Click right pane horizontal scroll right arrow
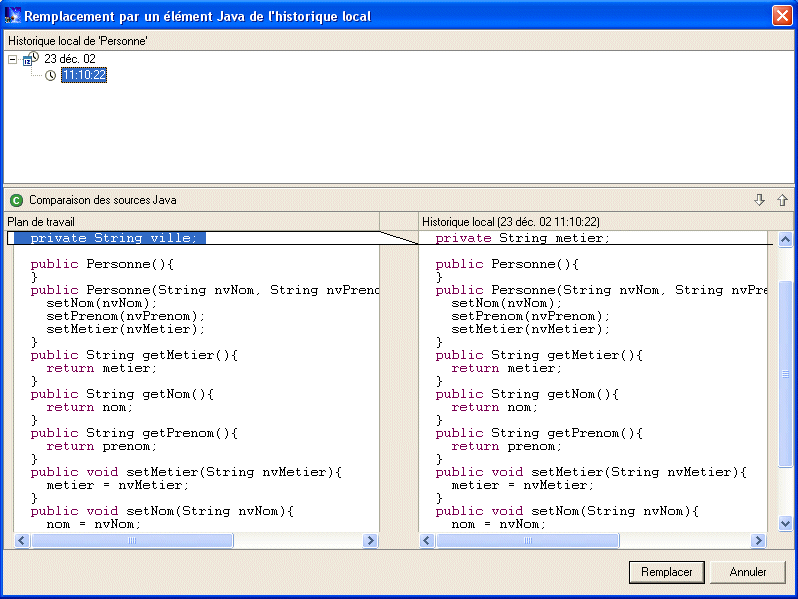Viewport: 798px width, 599px height. (758, 540)
